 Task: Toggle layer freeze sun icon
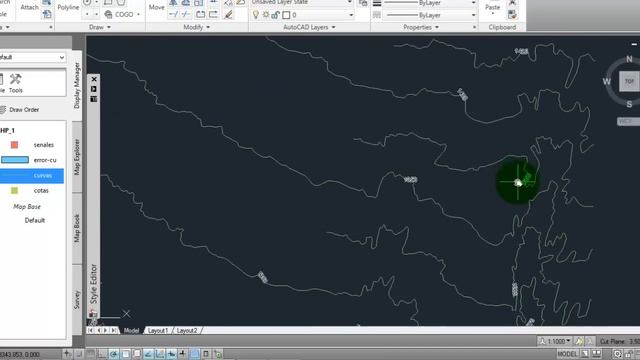point(266,15)
